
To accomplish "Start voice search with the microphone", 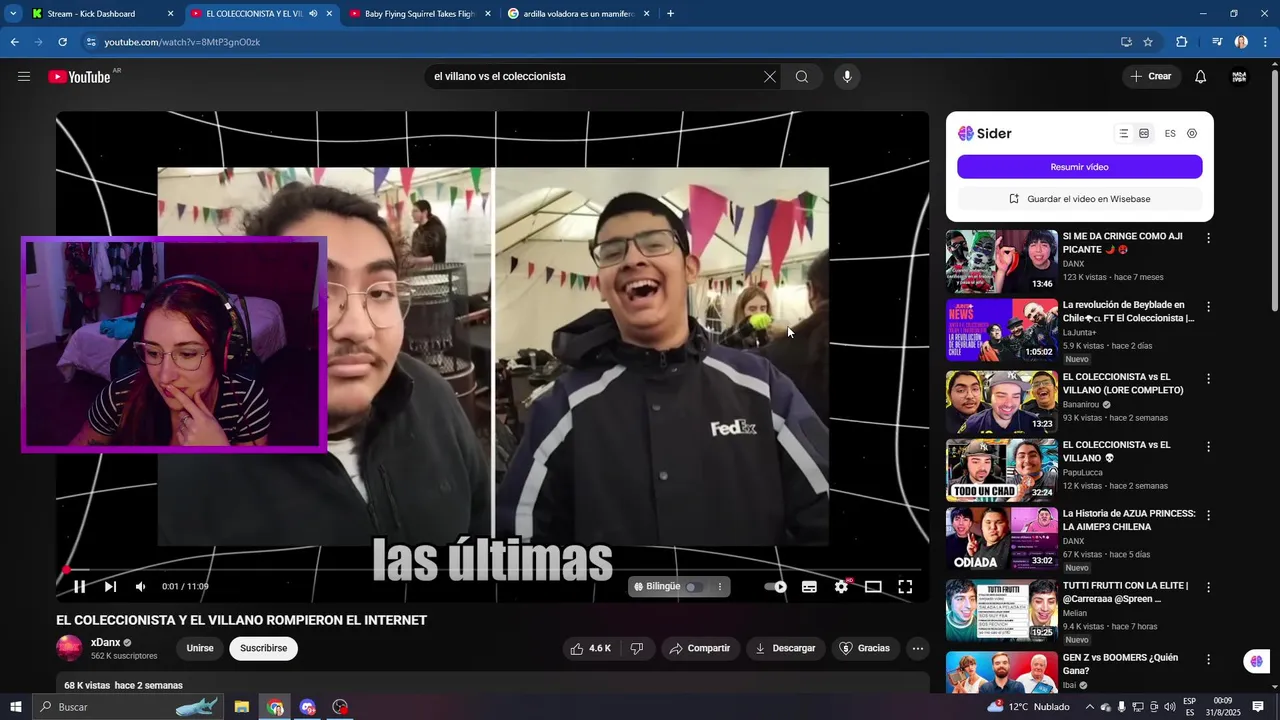I will click(847, 77).
